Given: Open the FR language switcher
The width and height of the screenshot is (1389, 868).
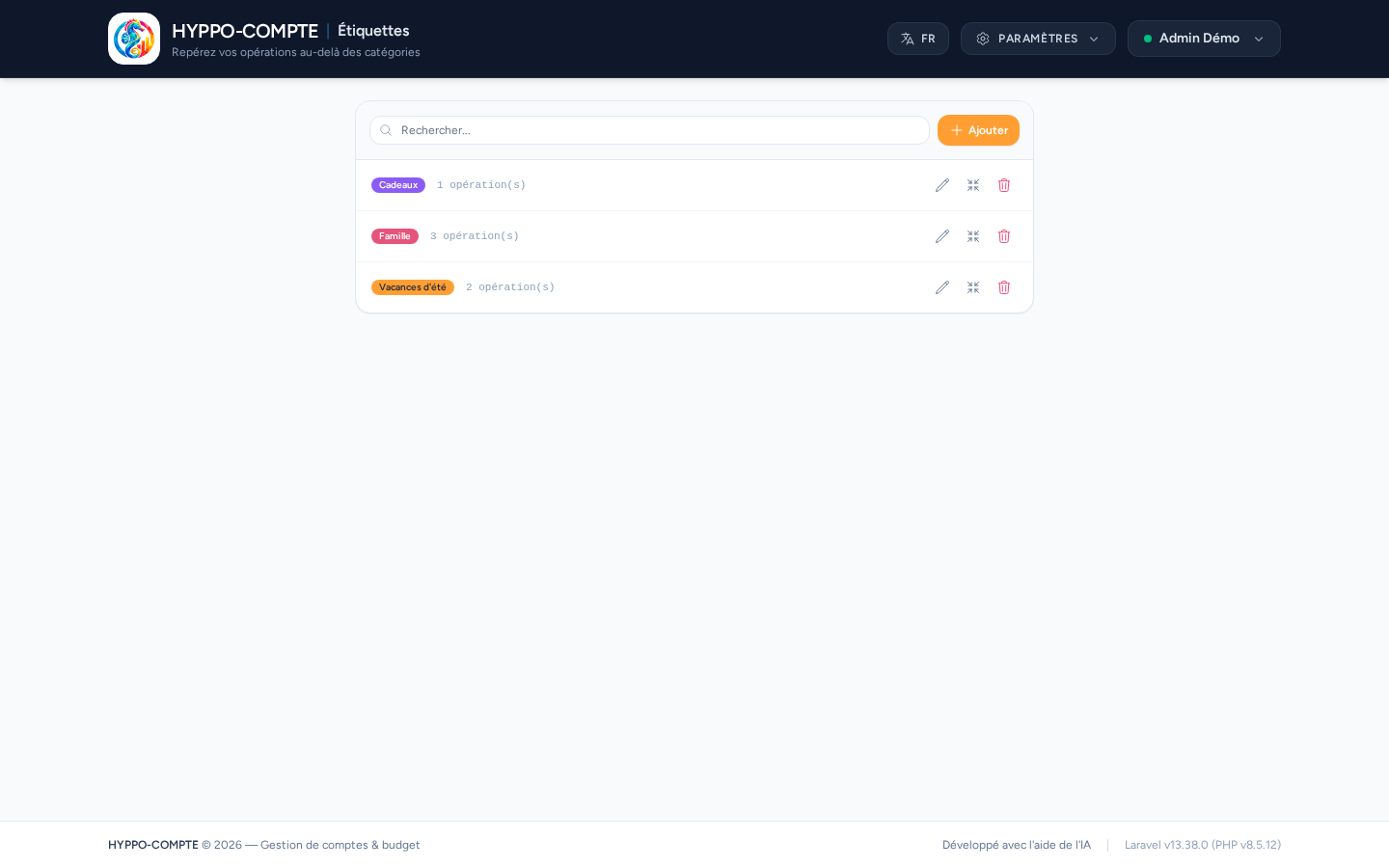Looking at the screenshot, I should (918, 39).
